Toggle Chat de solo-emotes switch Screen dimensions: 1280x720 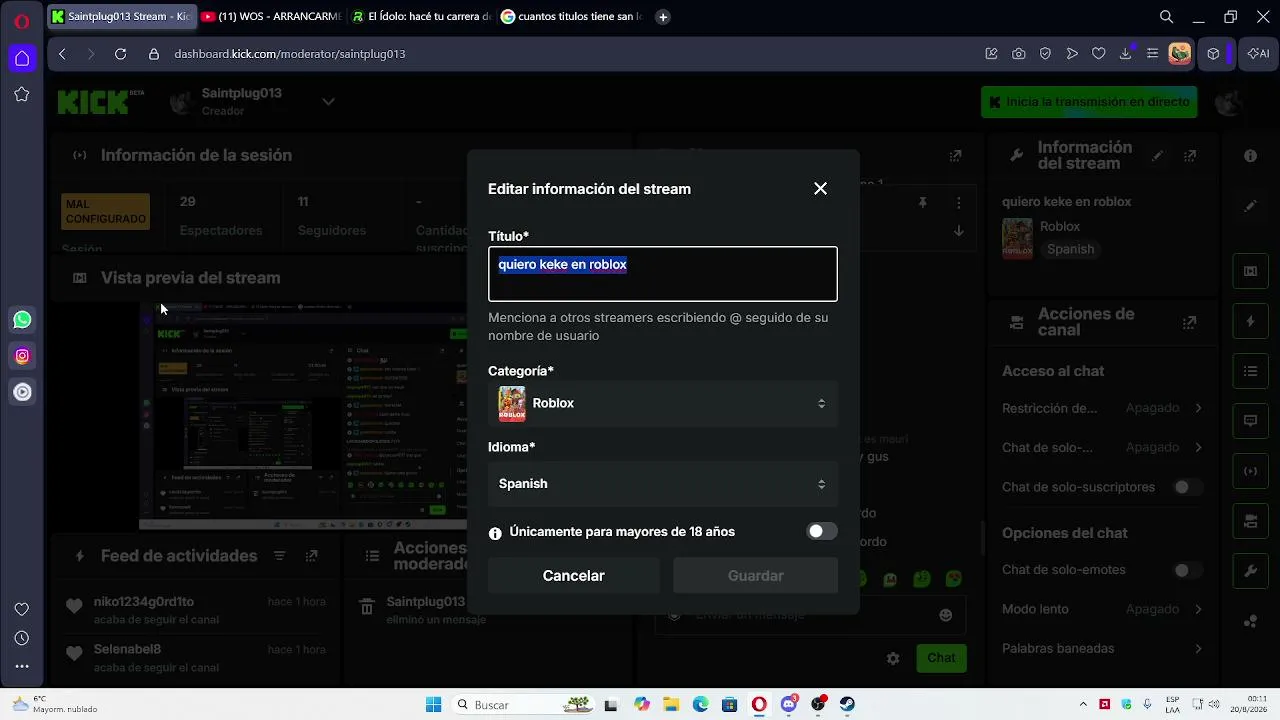point(1187,570)
